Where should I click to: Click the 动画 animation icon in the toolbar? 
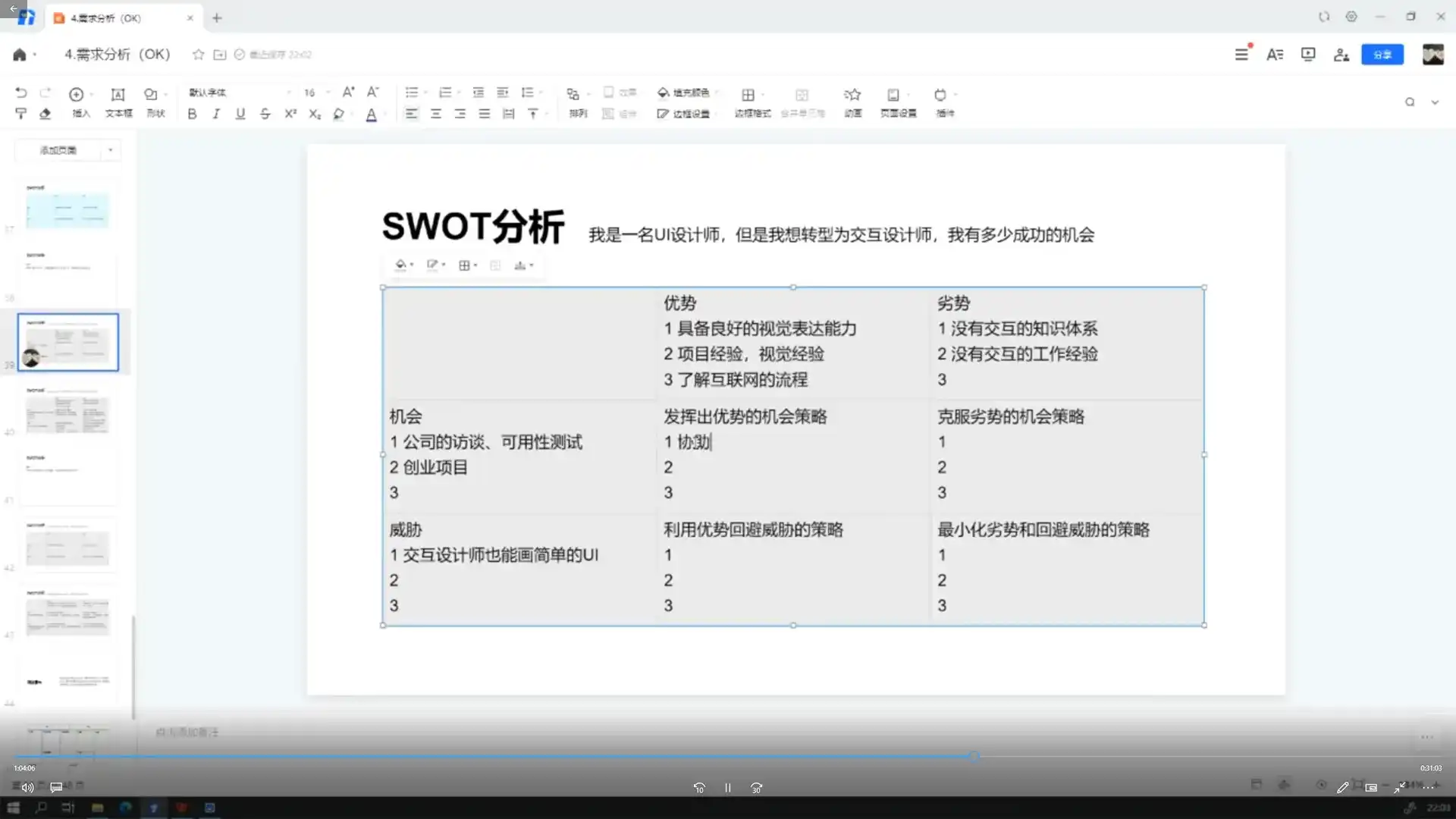point(852,102)
